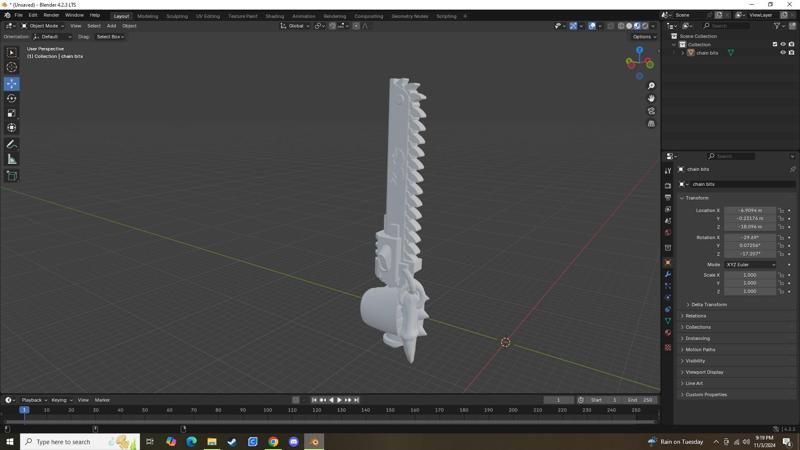Open the viewport Add menu
The image size is (800, 450).
tap(111, 26)
